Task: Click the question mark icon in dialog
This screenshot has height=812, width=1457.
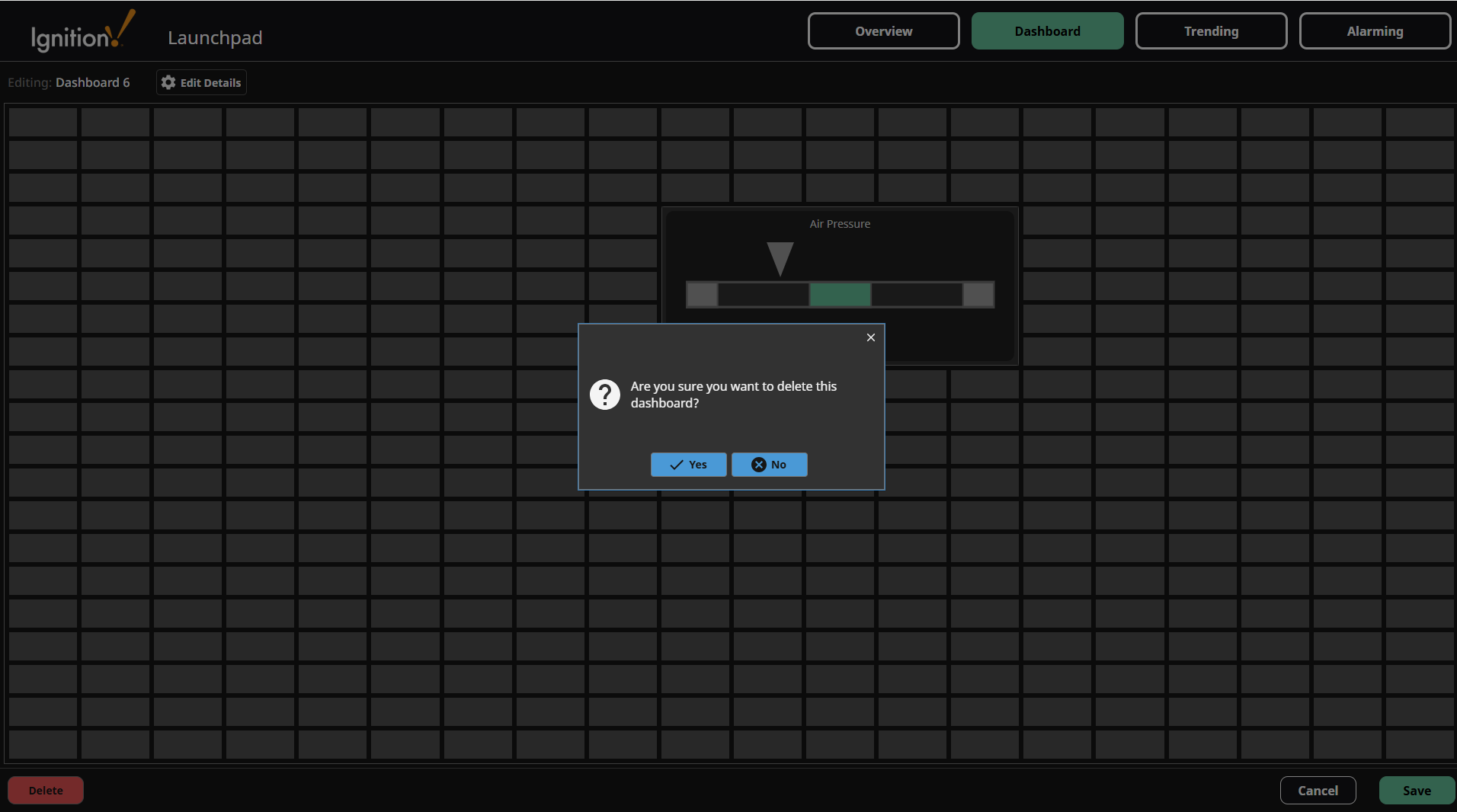Action: pos(604,395)
